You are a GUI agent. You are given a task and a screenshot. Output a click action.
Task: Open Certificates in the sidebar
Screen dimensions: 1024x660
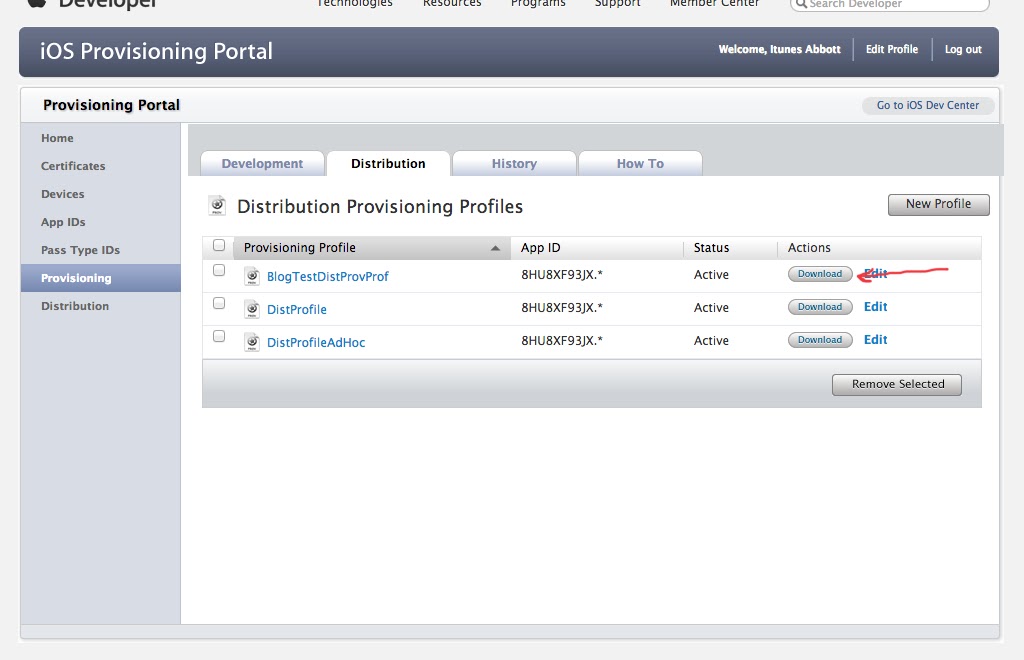click(x=73, y=166)
